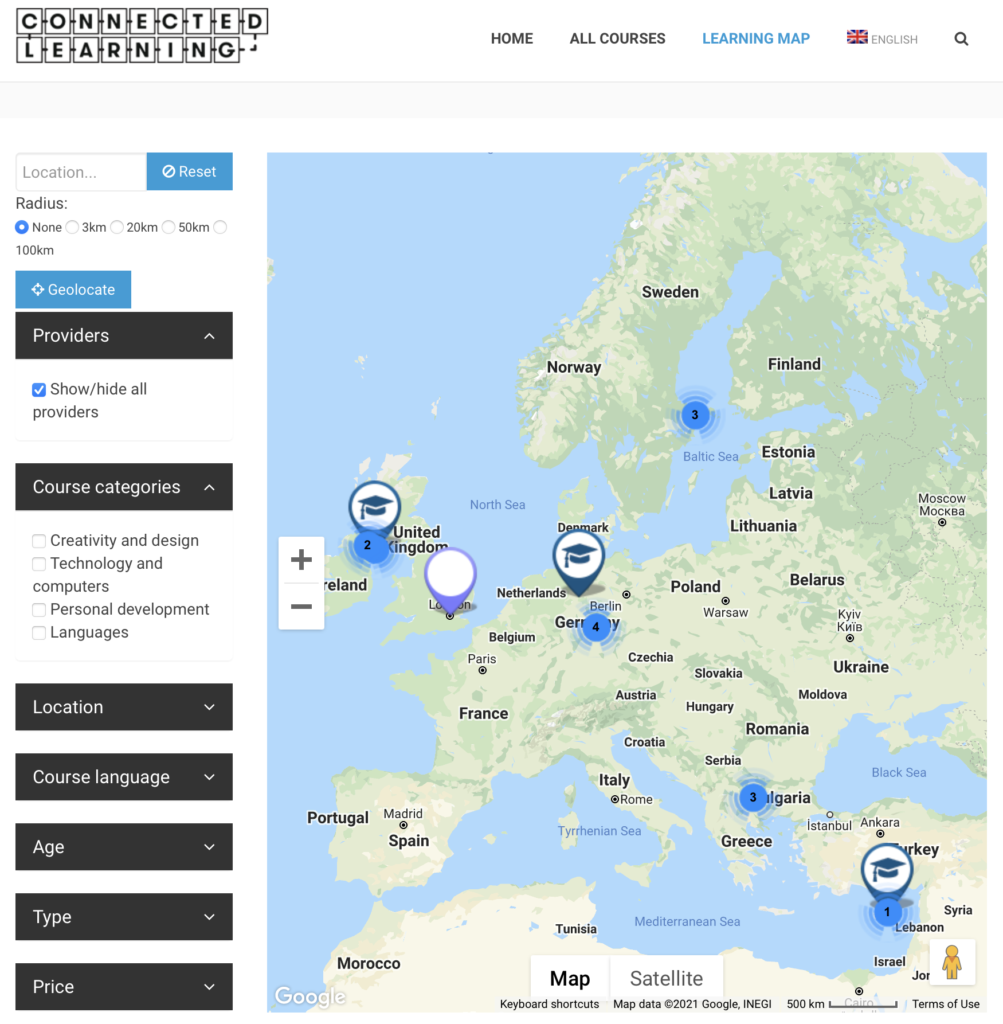Open Keyboard shortcuts on the map
The width and height of the screenshot is (1003, 1024).
click(549, 1004)
